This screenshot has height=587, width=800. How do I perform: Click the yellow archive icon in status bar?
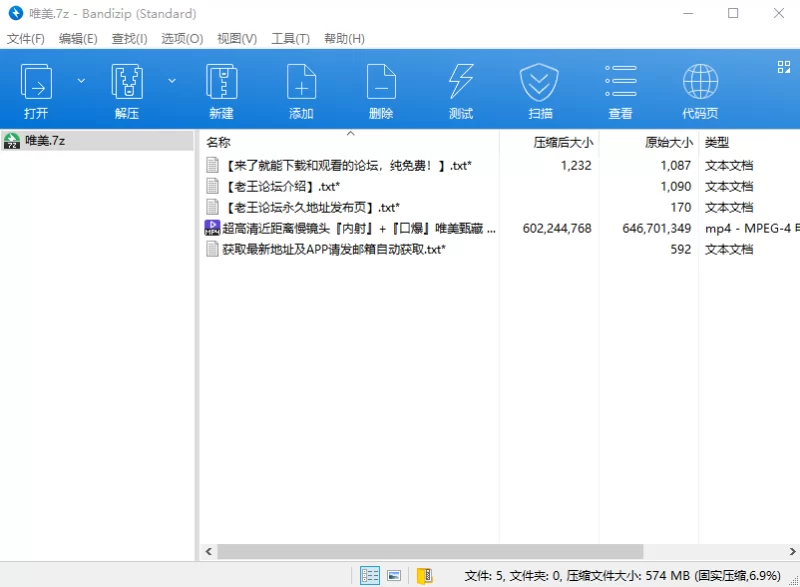click(x=424, y=575)
